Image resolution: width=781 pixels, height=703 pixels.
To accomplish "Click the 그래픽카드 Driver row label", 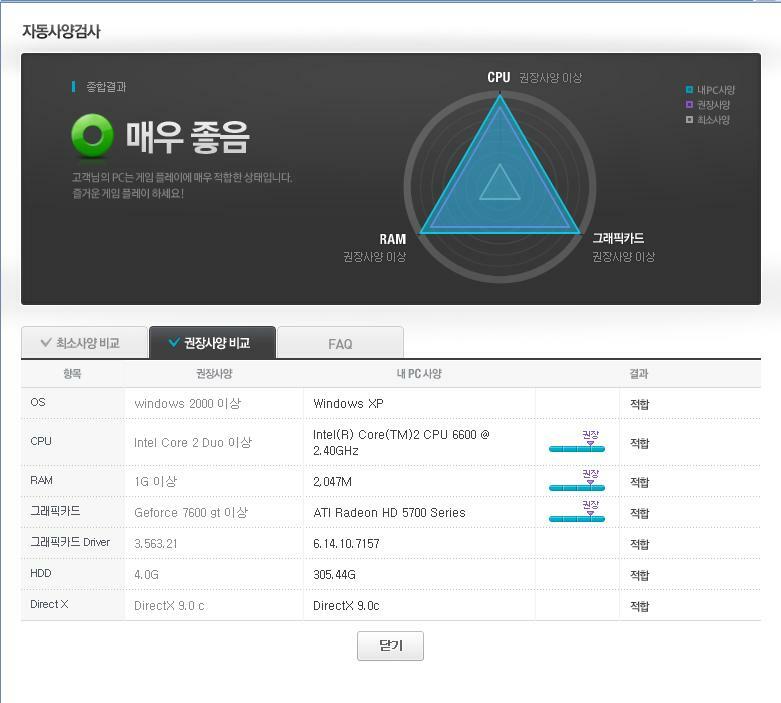I will pos(70,542).
